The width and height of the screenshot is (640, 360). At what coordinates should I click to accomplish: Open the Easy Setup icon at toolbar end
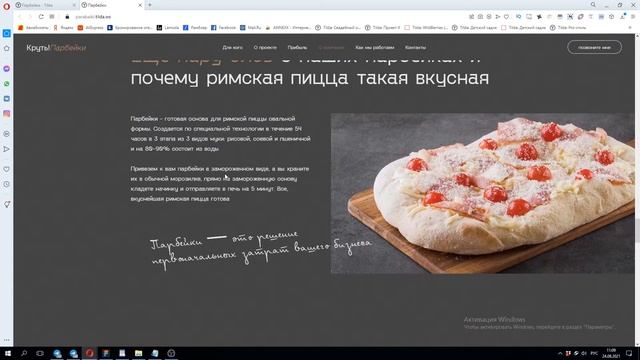[x=633, y=17]
